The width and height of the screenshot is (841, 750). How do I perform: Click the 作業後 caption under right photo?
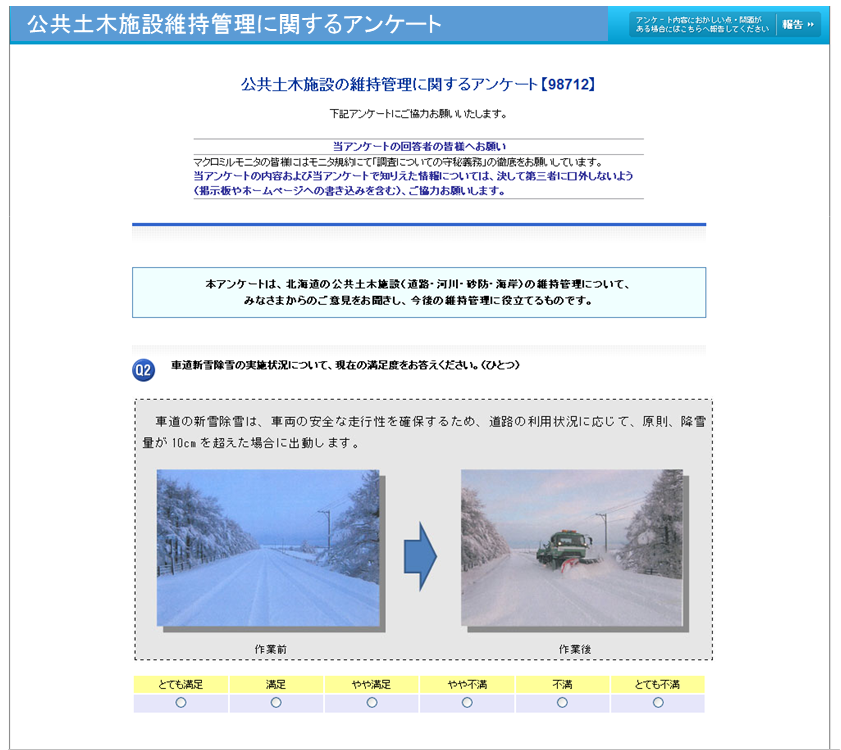pyautogui.click(x=574, y=649)
